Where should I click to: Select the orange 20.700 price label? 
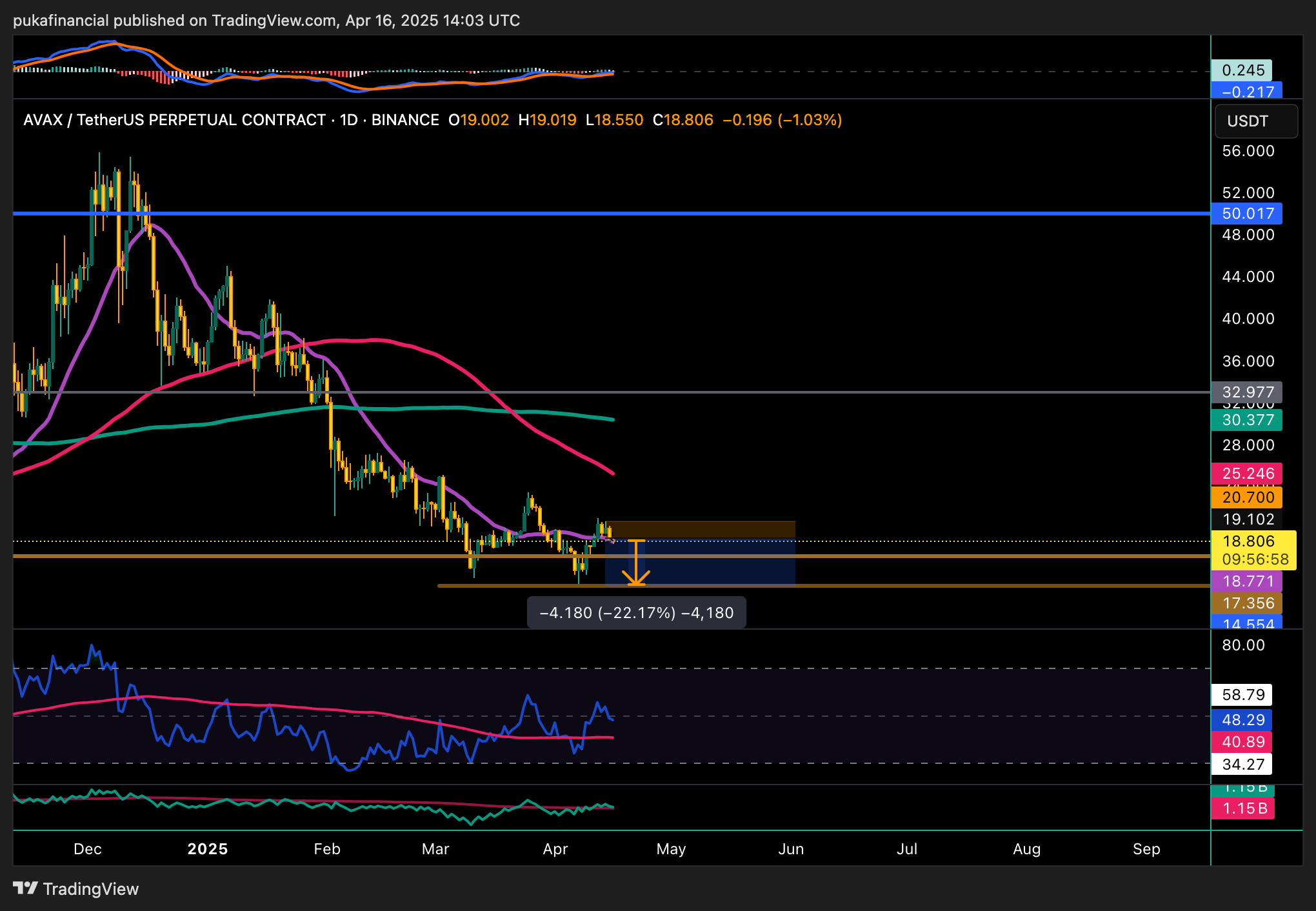(1246, 497)
